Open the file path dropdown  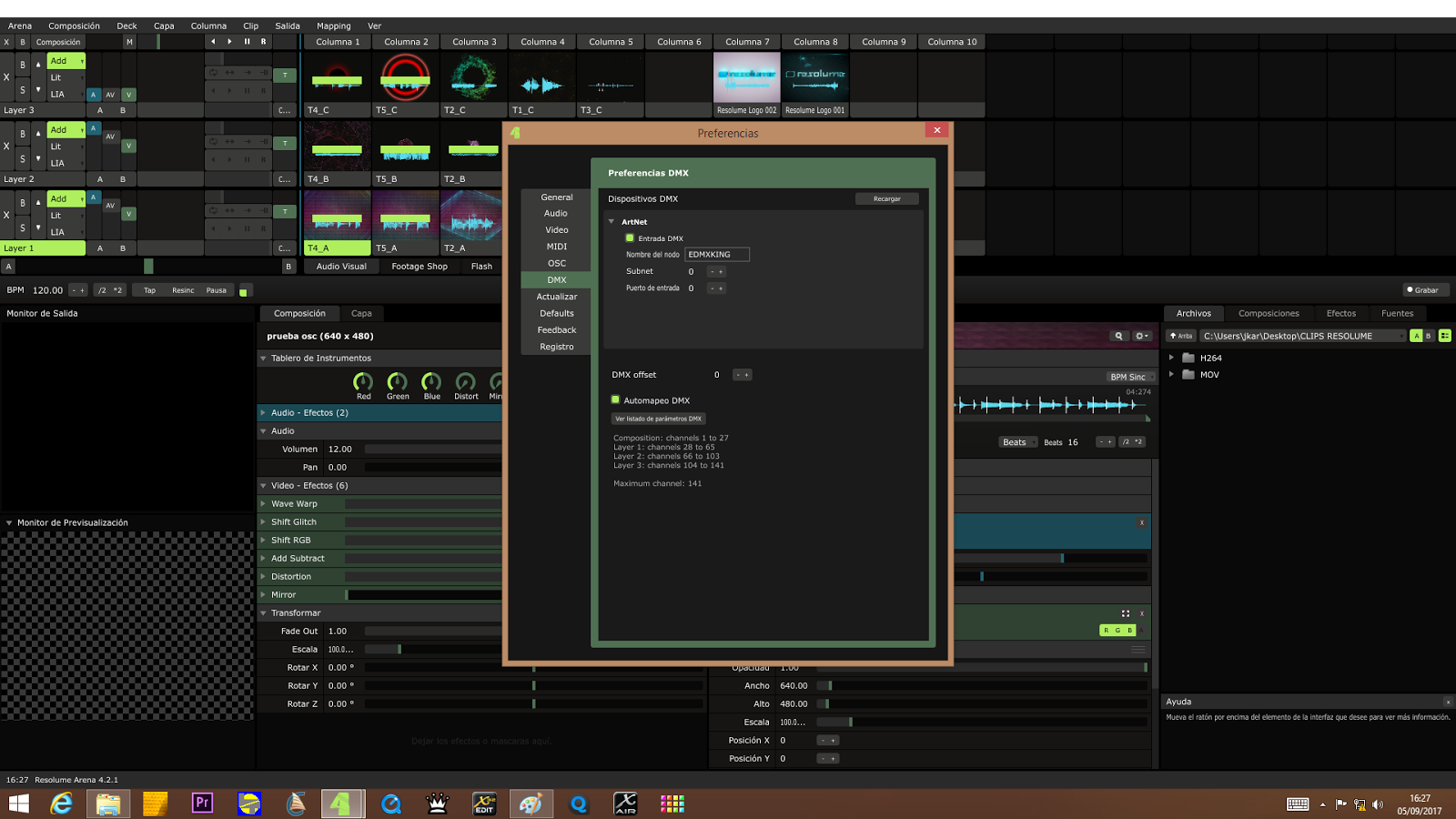1302,336
